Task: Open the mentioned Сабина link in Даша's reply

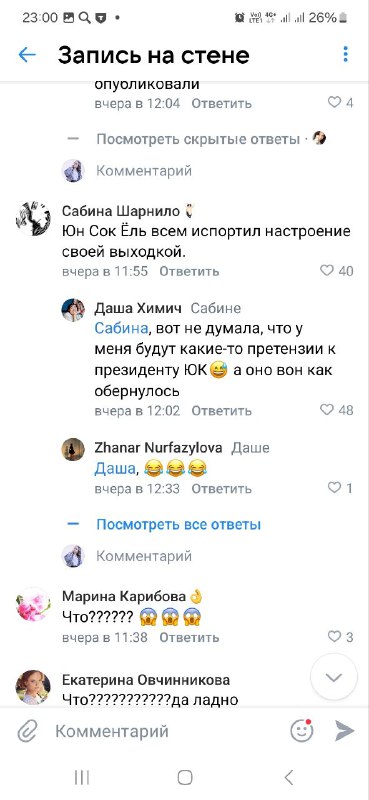Action: pos(121,328)
